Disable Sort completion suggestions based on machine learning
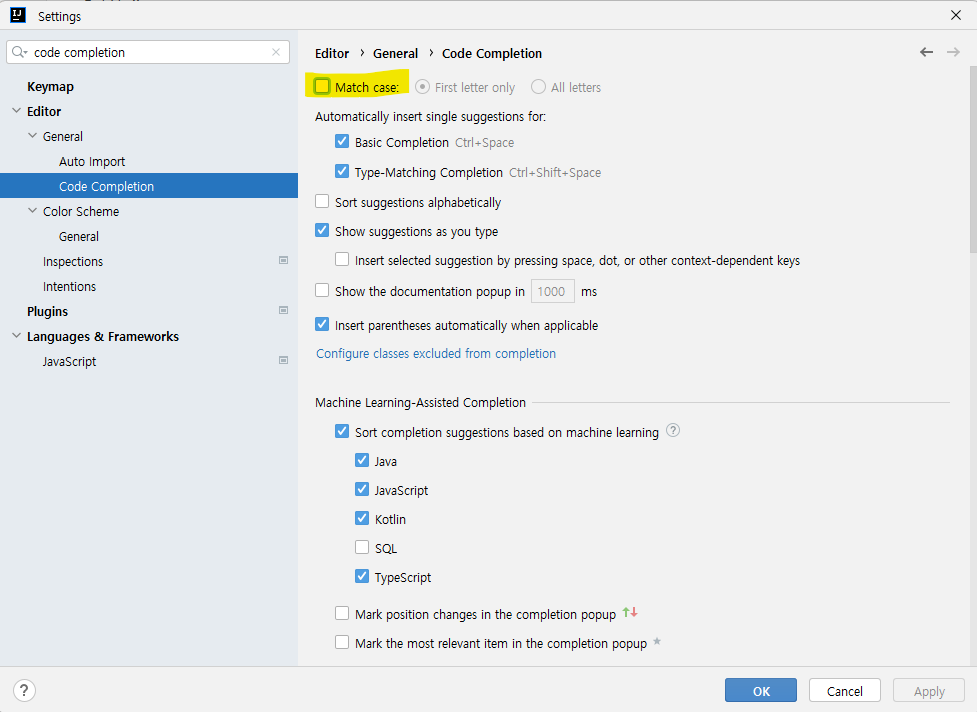Screen dimensions: 977x712 click(342, 431)
